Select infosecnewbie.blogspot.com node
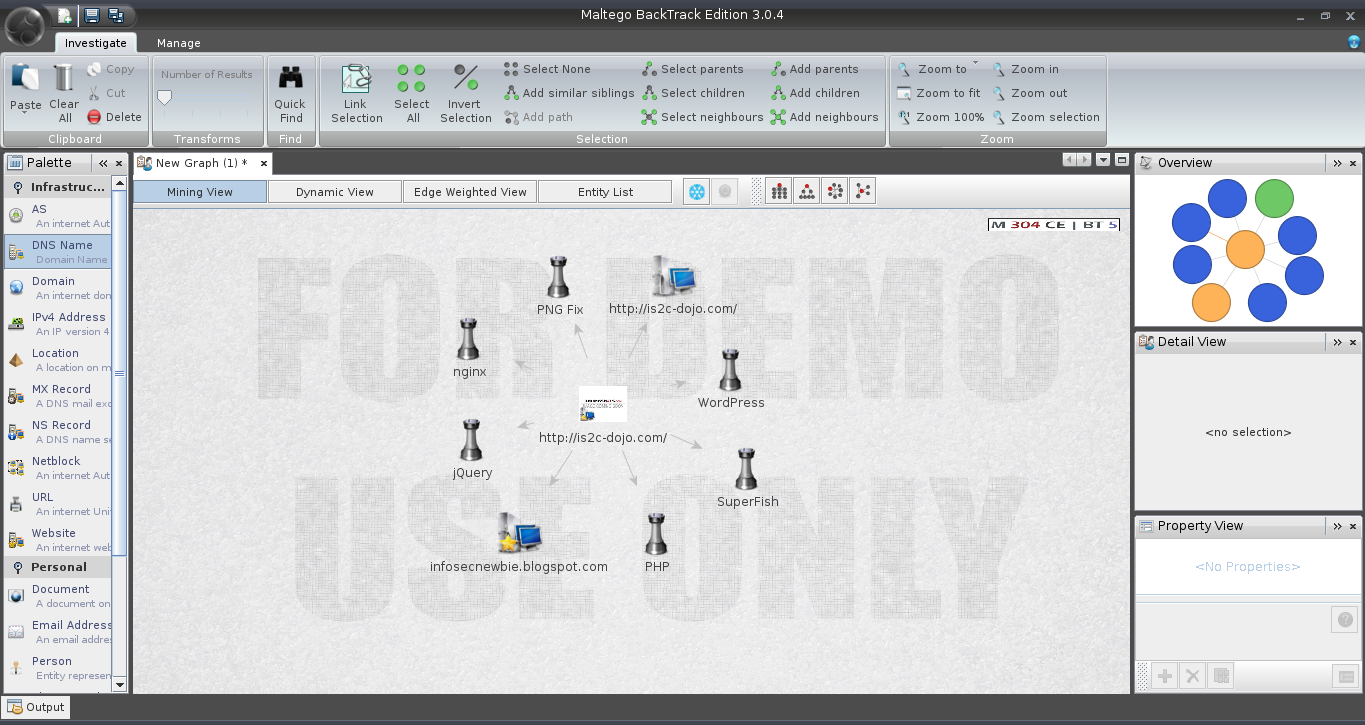1365x725 pixels. click(519, 545)
